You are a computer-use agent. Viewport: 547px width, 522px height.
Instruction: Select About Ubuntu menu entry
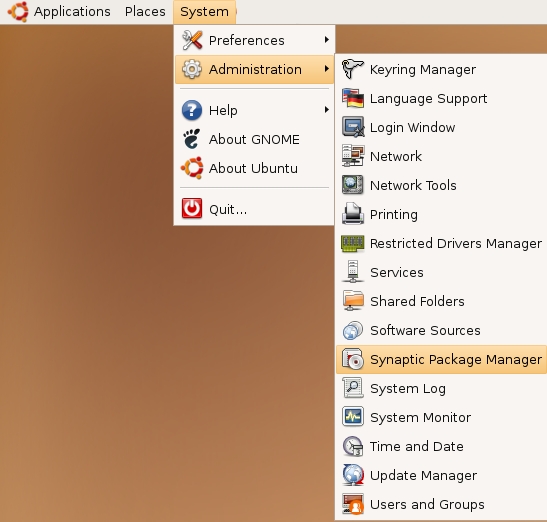(254, 168)
